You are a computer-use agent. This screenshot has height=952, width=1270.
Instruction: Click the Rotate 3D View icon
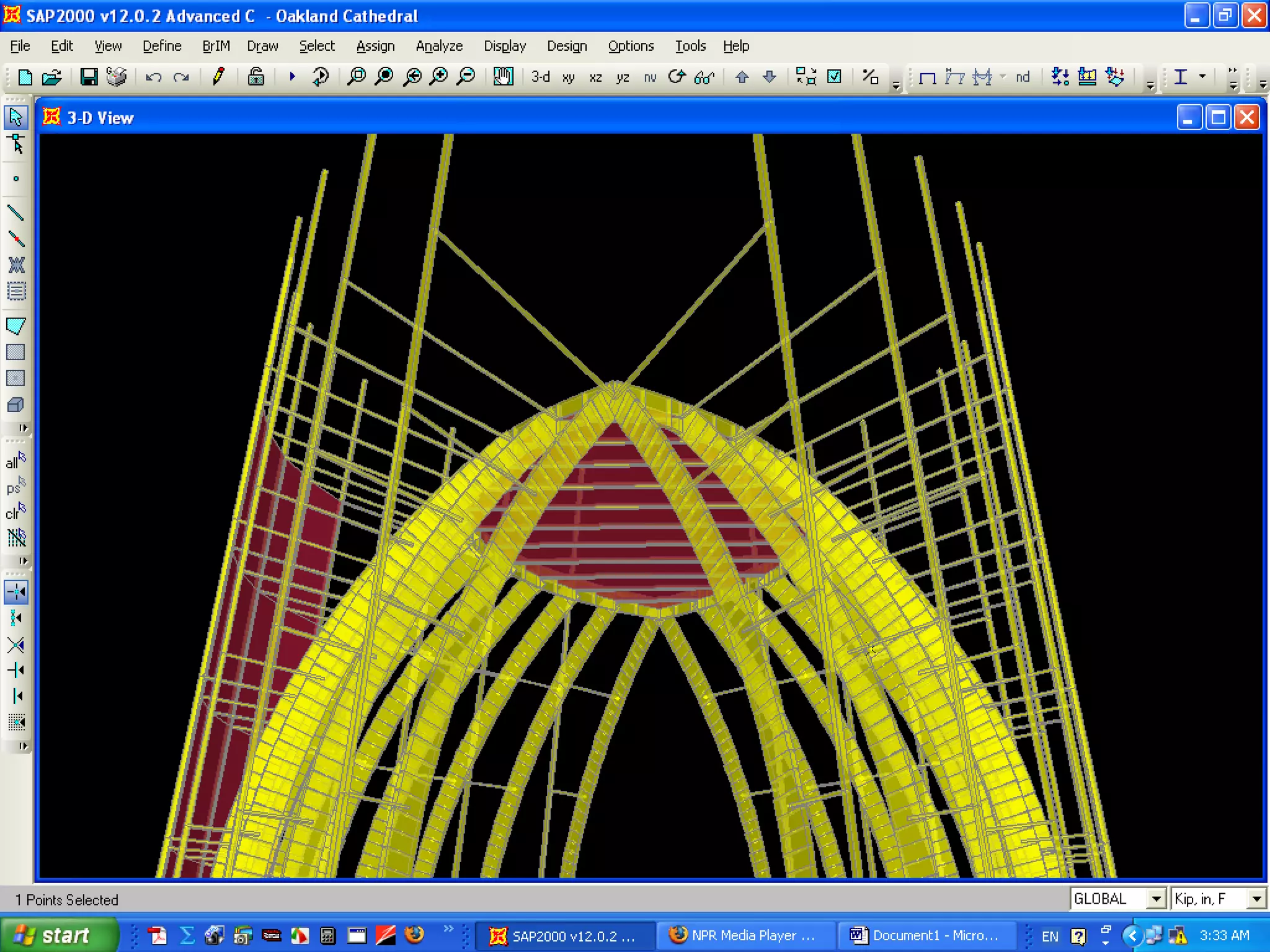pos(677,77)
